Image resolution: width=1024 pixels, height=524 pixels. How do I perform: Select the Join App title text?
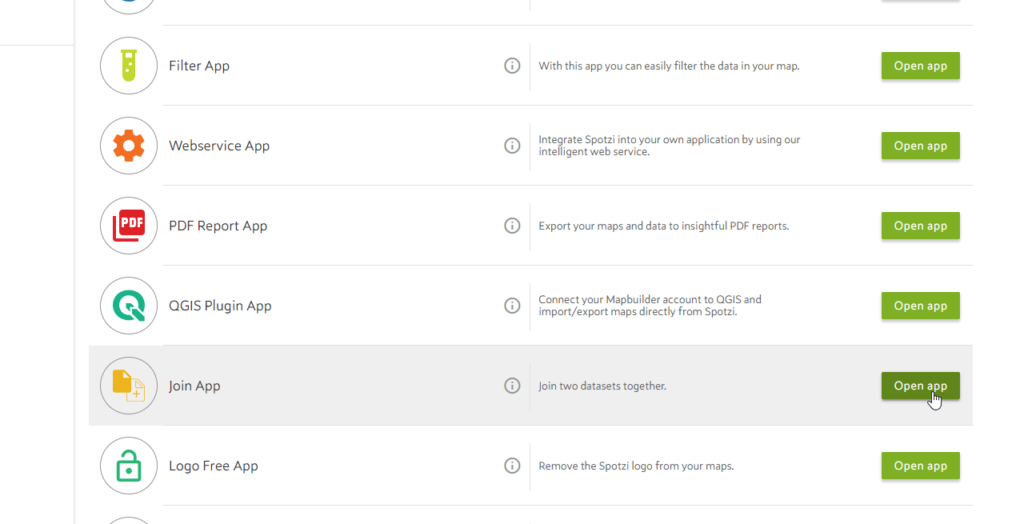[195, 386]
